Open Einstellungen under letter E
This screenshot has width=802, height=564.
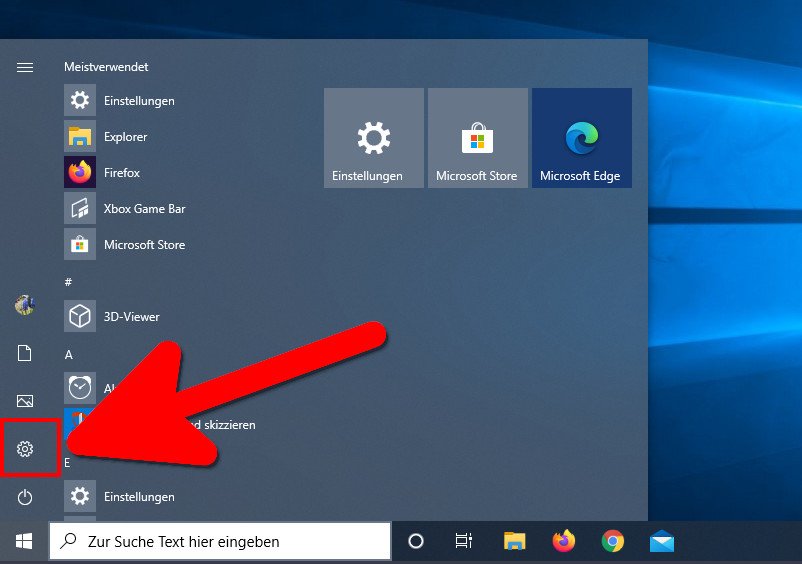pyautogui.click(x=119, y=497)
